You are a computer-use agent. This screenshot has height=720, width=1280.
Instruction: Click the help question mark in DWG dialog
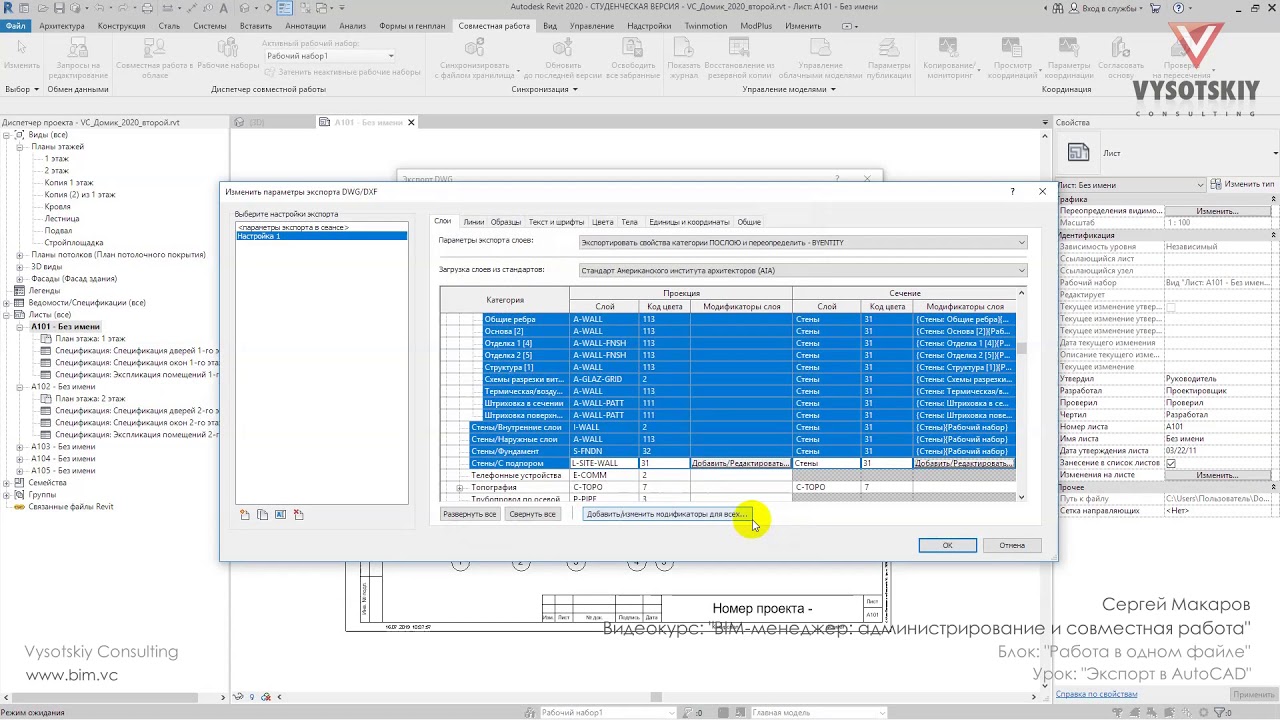click(x=1012, y=191)
